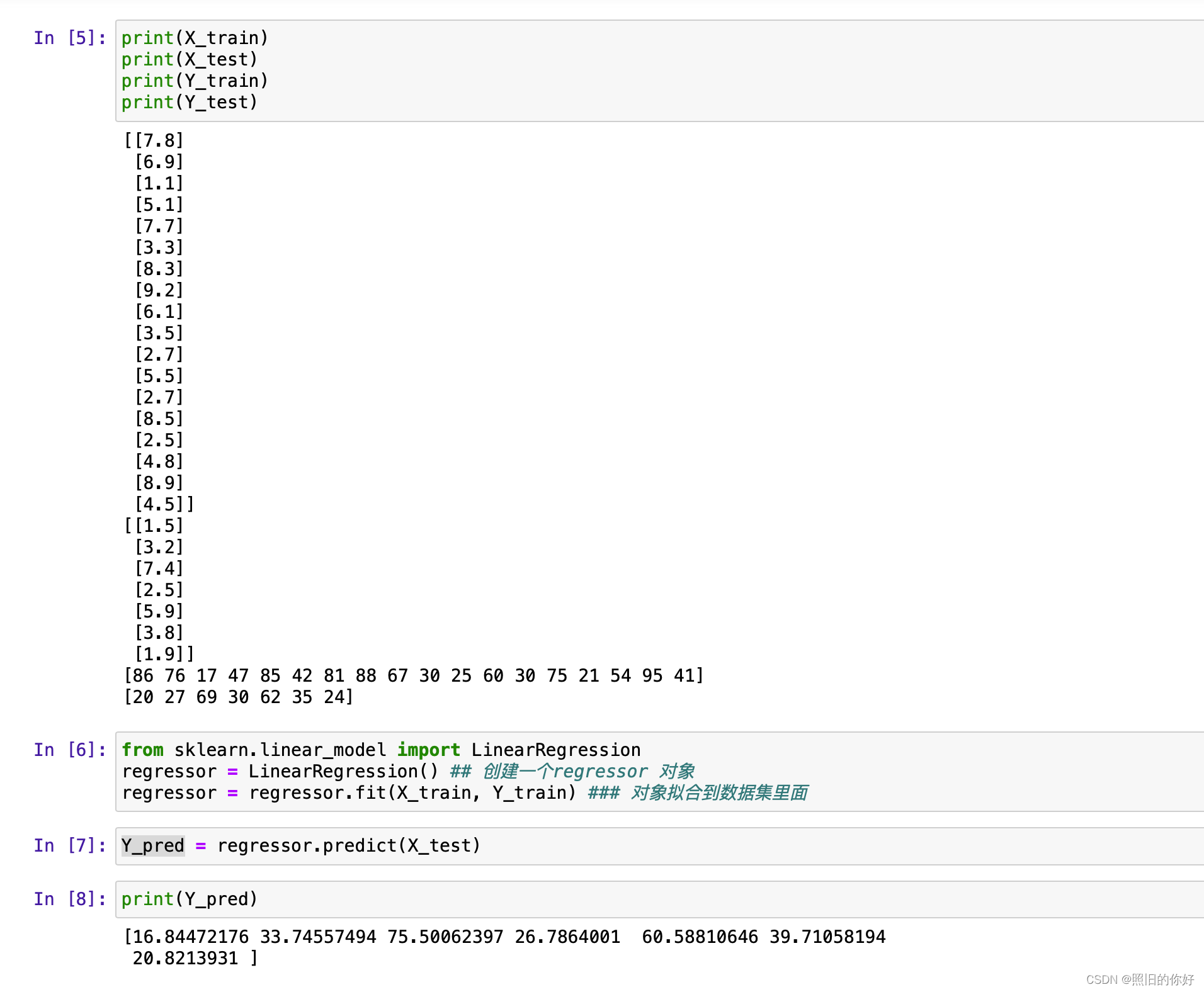Image resolution: width=1204 pixels, height=992 pixels.
Task: Click the [5.5] output value
Action: click(159, 376)
